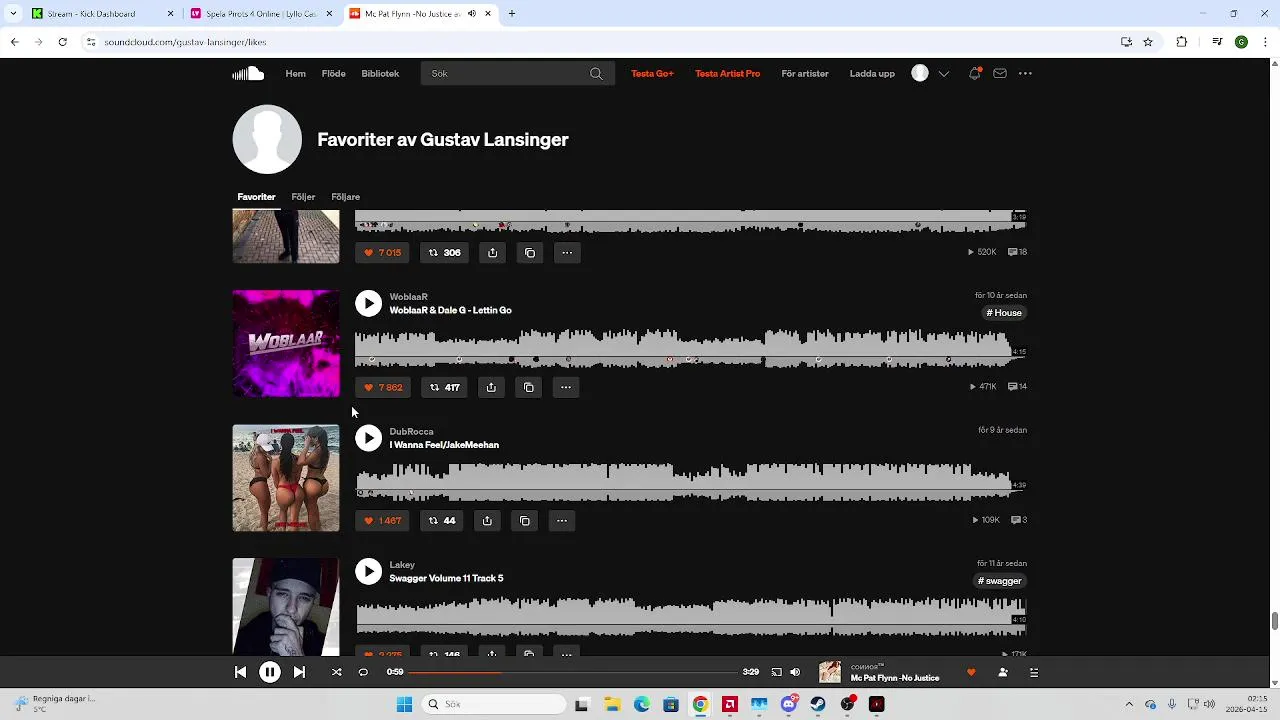Open Windows Start menu
1280x720 pixels.
[x=404, y=704]
